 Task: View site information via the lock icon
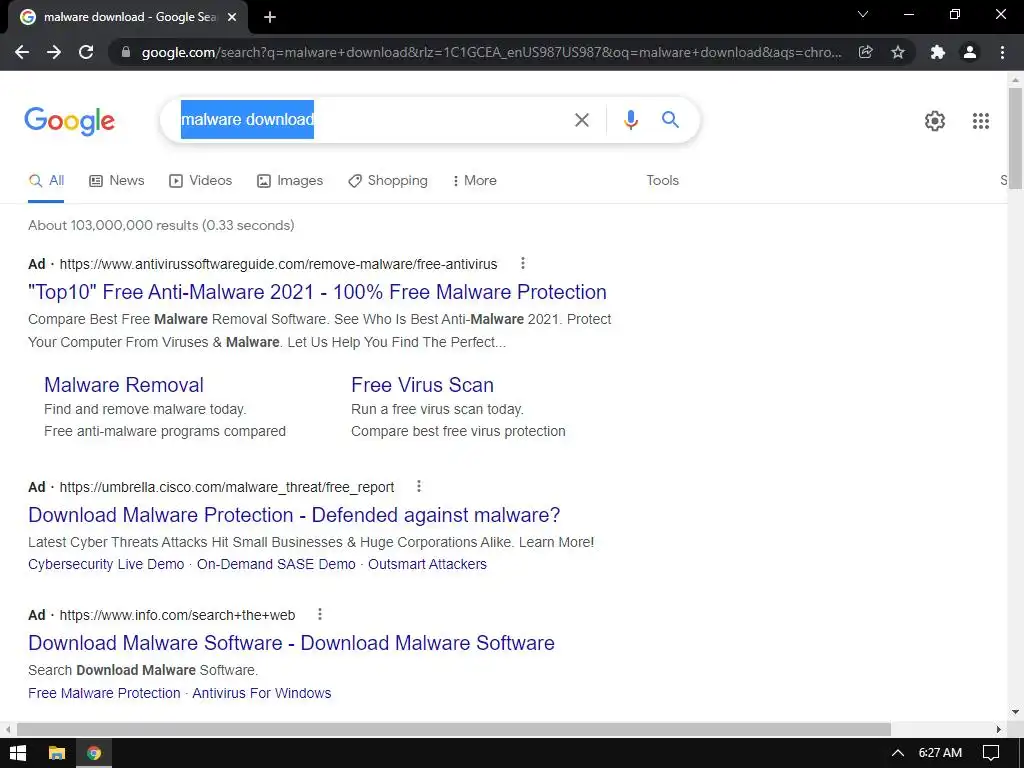click(x=126, y=52)
